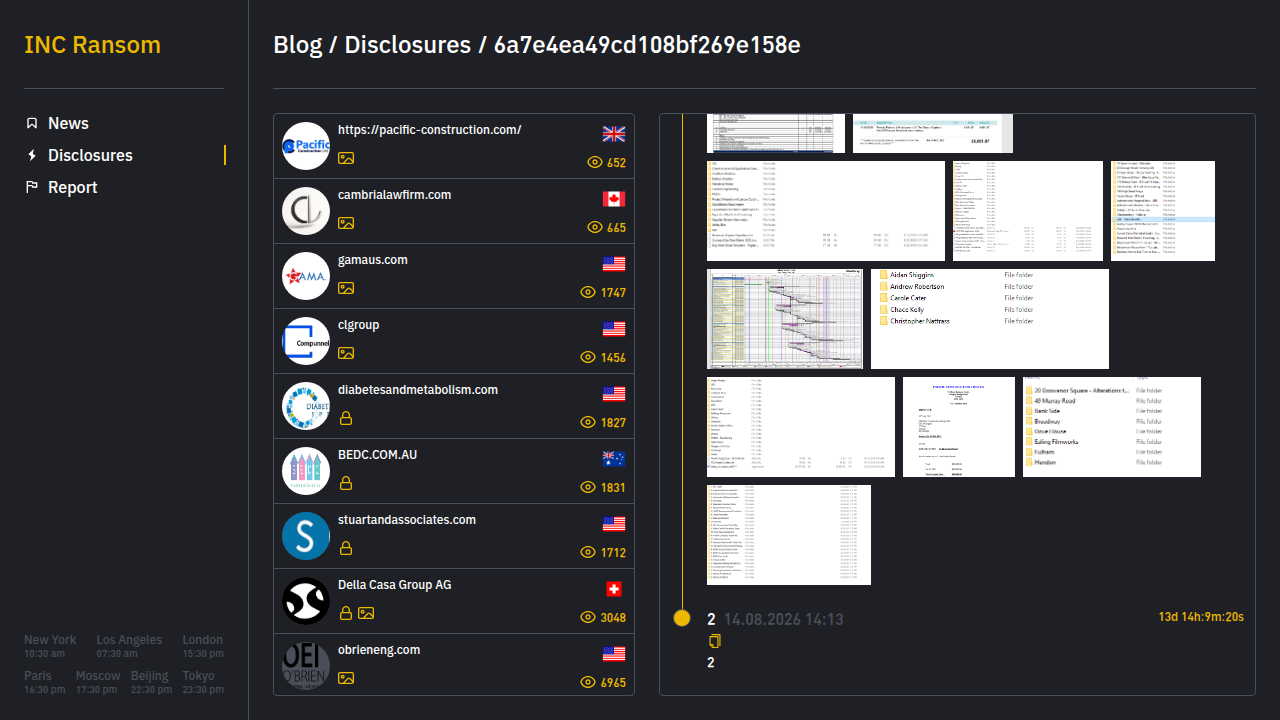Click the US flag on obrieneng.com row

(614, 654)
